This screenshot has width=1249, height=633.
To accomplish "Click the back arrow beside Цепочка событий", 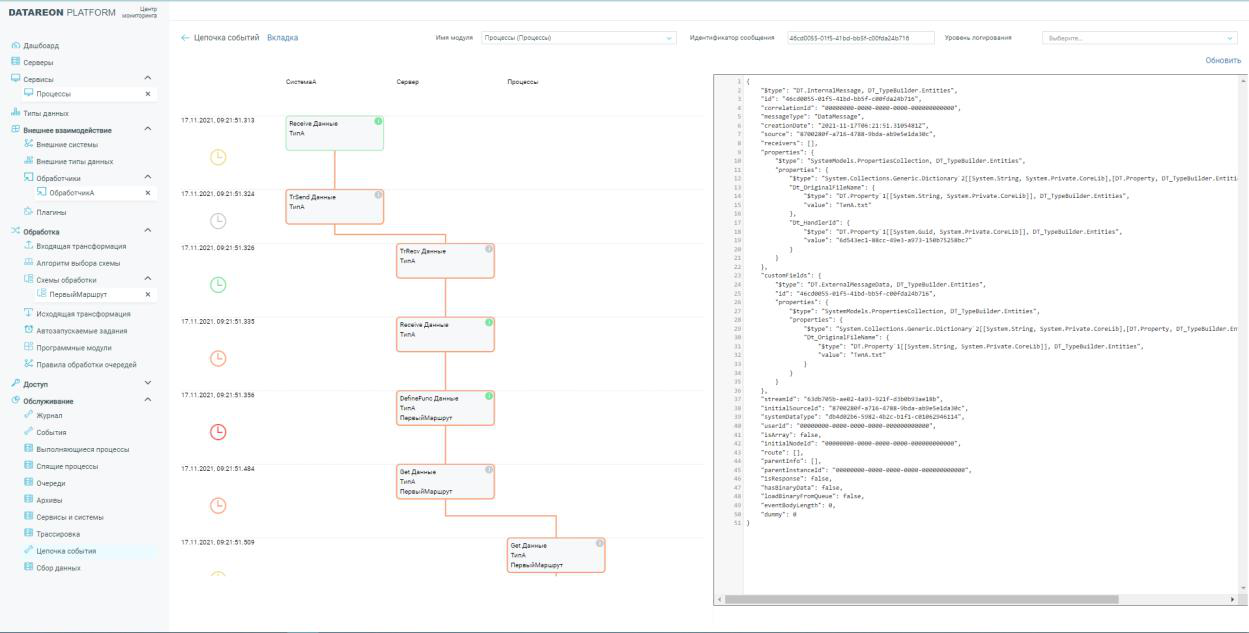I will click(x=185, y=38).
